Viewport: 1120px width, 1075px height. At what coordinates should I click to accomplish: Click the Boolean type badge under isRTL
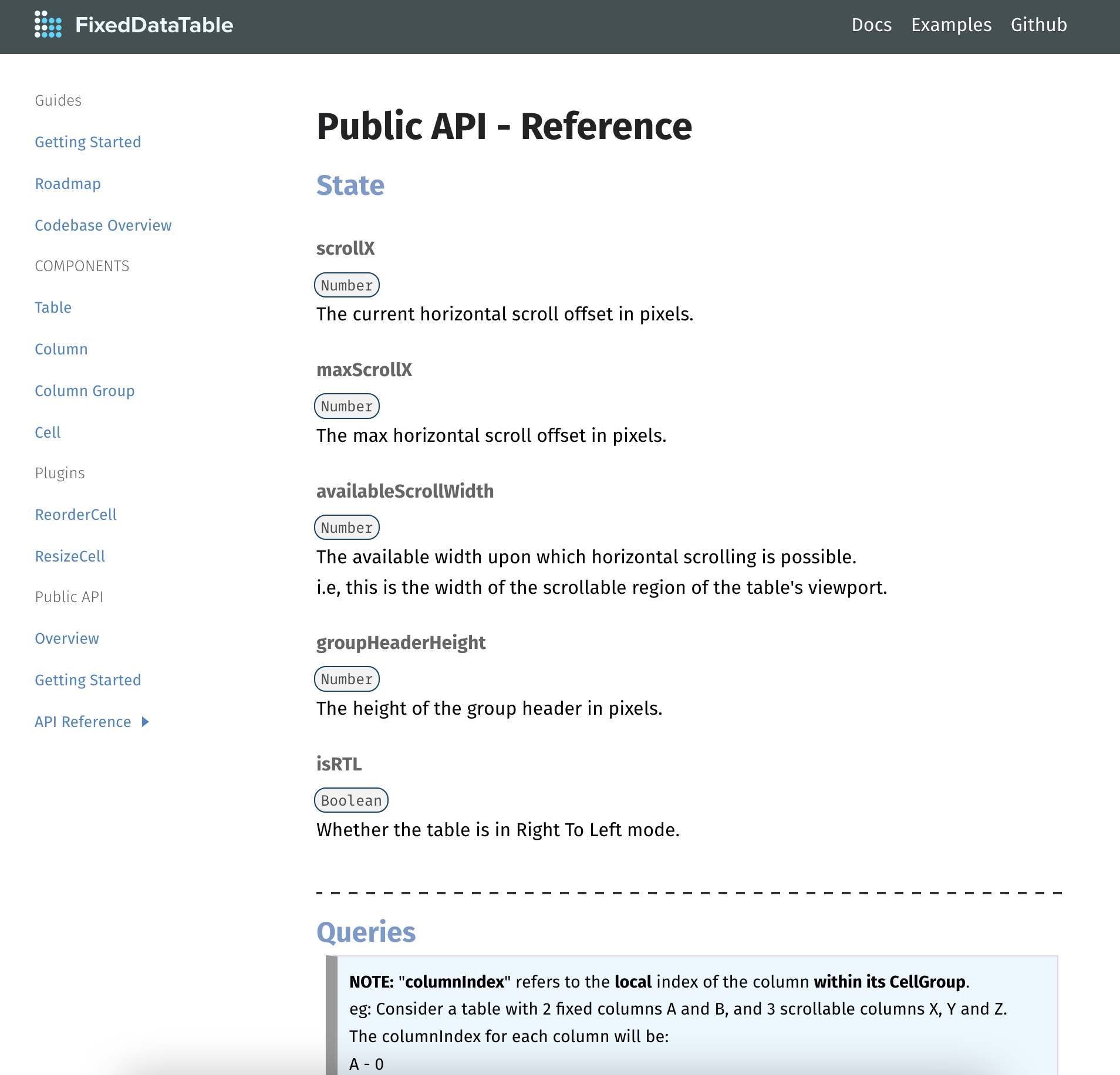pyautogui.click(x=352, y=800)
